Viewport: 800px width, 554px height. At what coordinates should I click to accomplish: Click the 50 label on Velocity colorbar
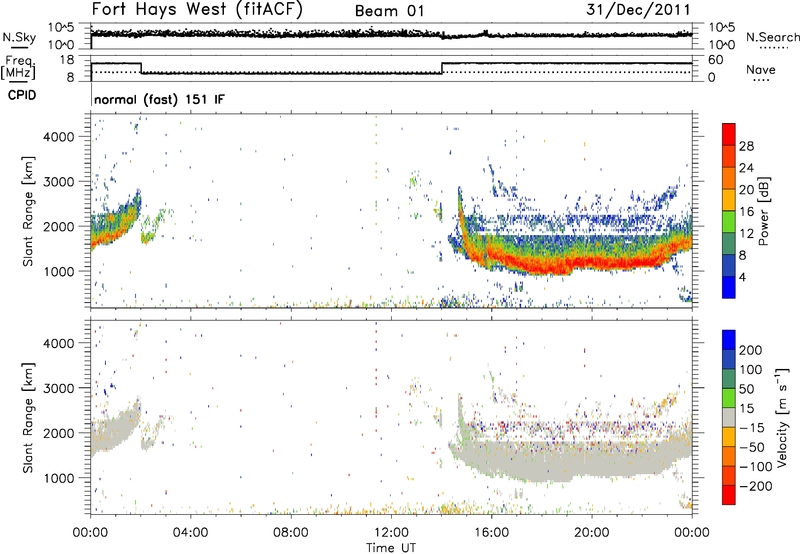point(746,389)
